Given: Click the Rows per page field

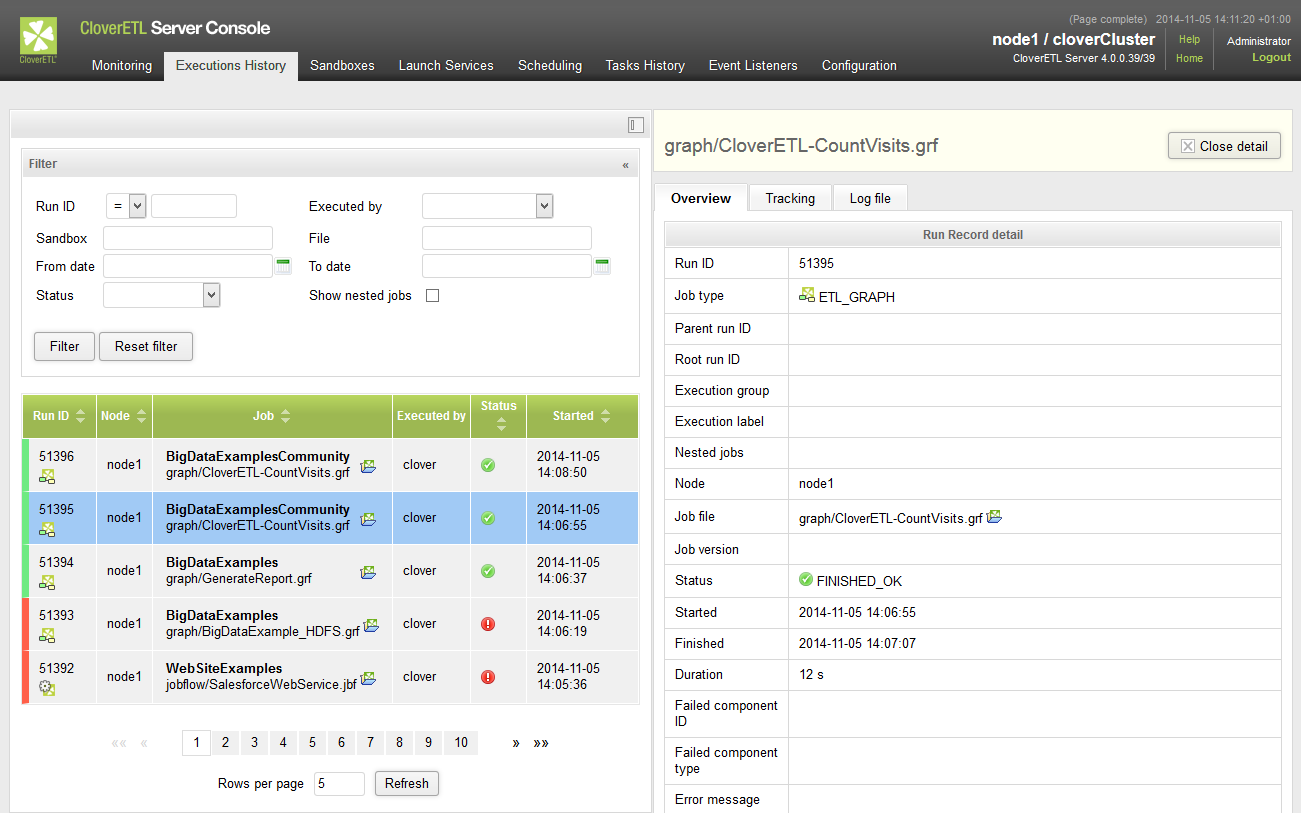Looking at the screenshot, I should click(x=339, y=783).
